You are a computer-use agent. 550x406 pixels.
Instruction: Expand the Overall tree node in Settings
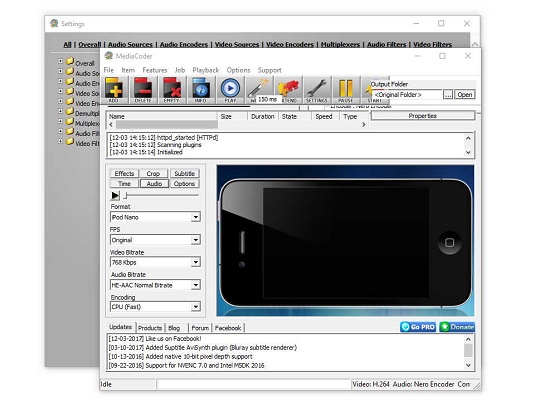click(x=60, y=61)
